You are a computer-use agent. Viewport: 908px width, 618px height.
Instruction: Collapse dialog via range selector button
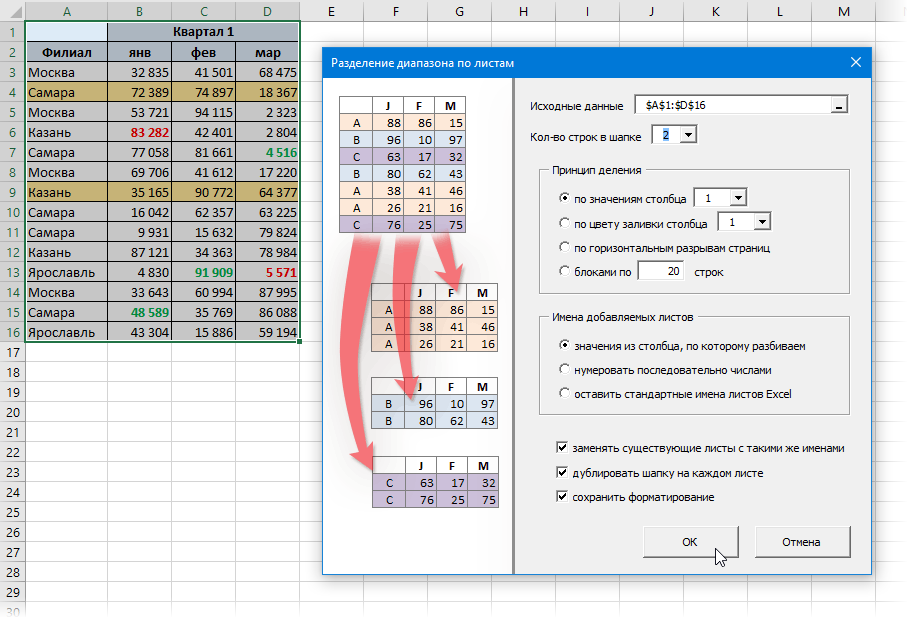point(838,105)
